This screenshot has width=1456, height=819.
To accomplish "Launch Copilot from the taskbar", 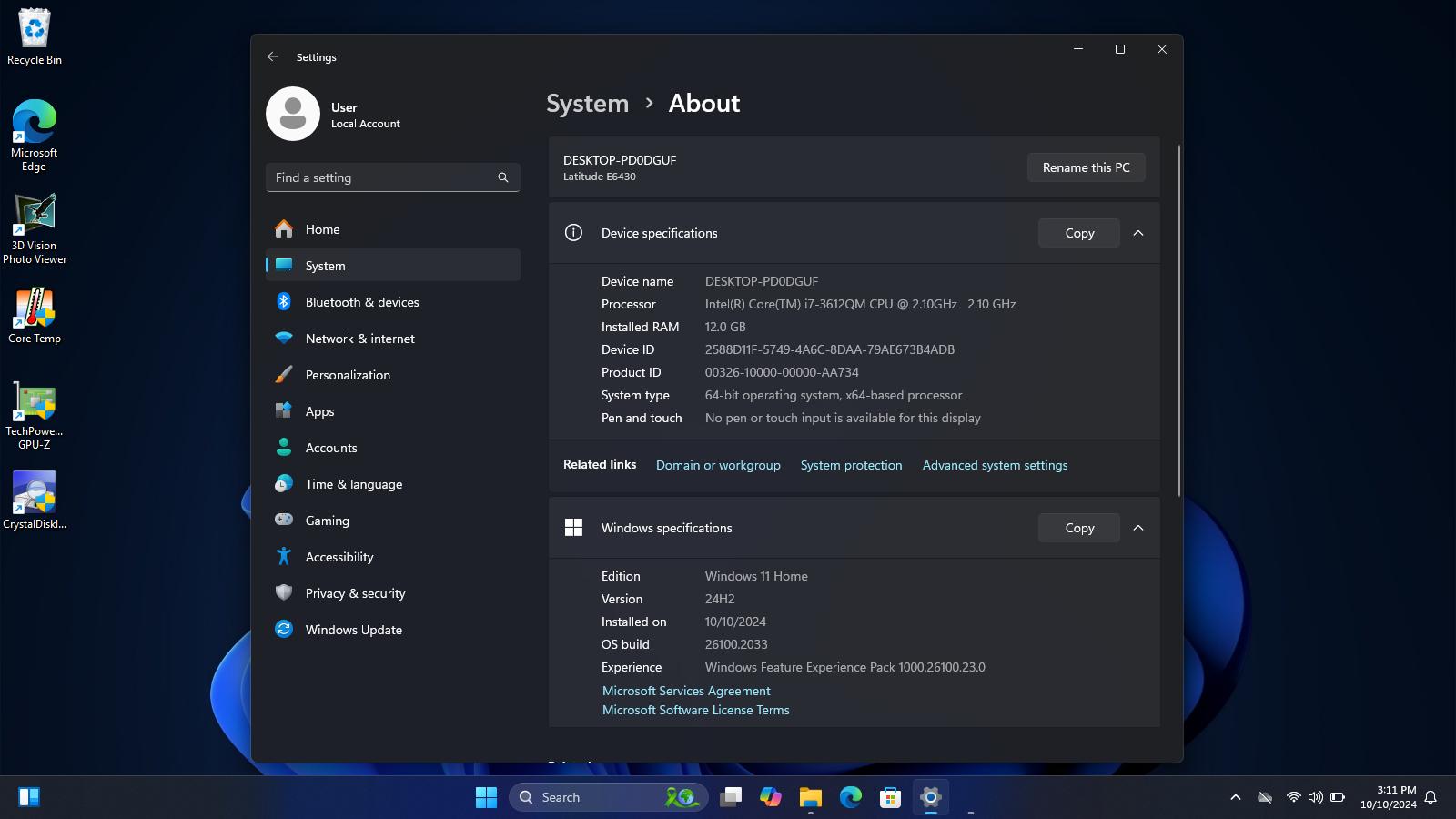I will (x=771, y=797).
